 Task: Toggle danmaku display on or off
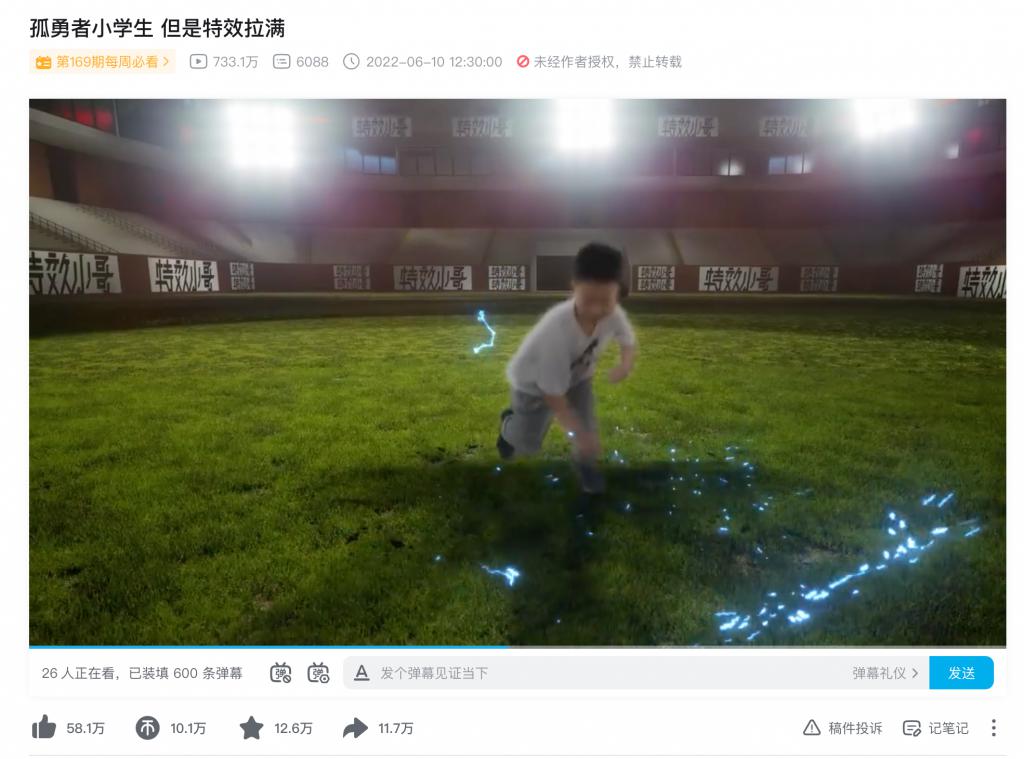coord(281,673)
